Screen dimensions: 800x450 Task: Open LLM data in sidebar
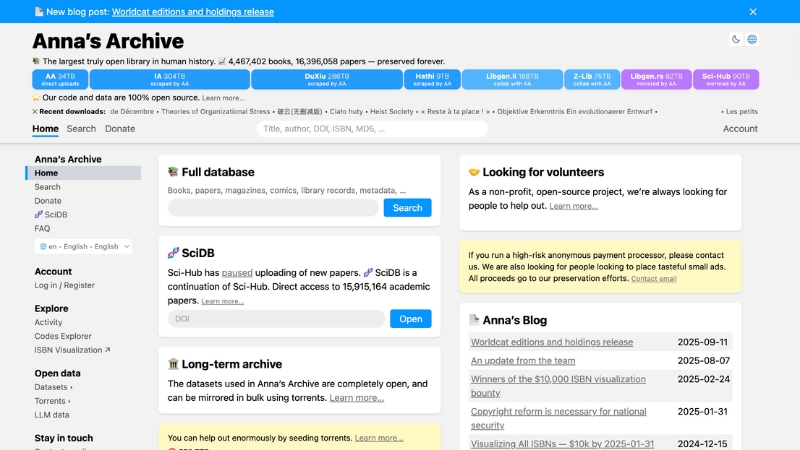[x=52, y=415]
